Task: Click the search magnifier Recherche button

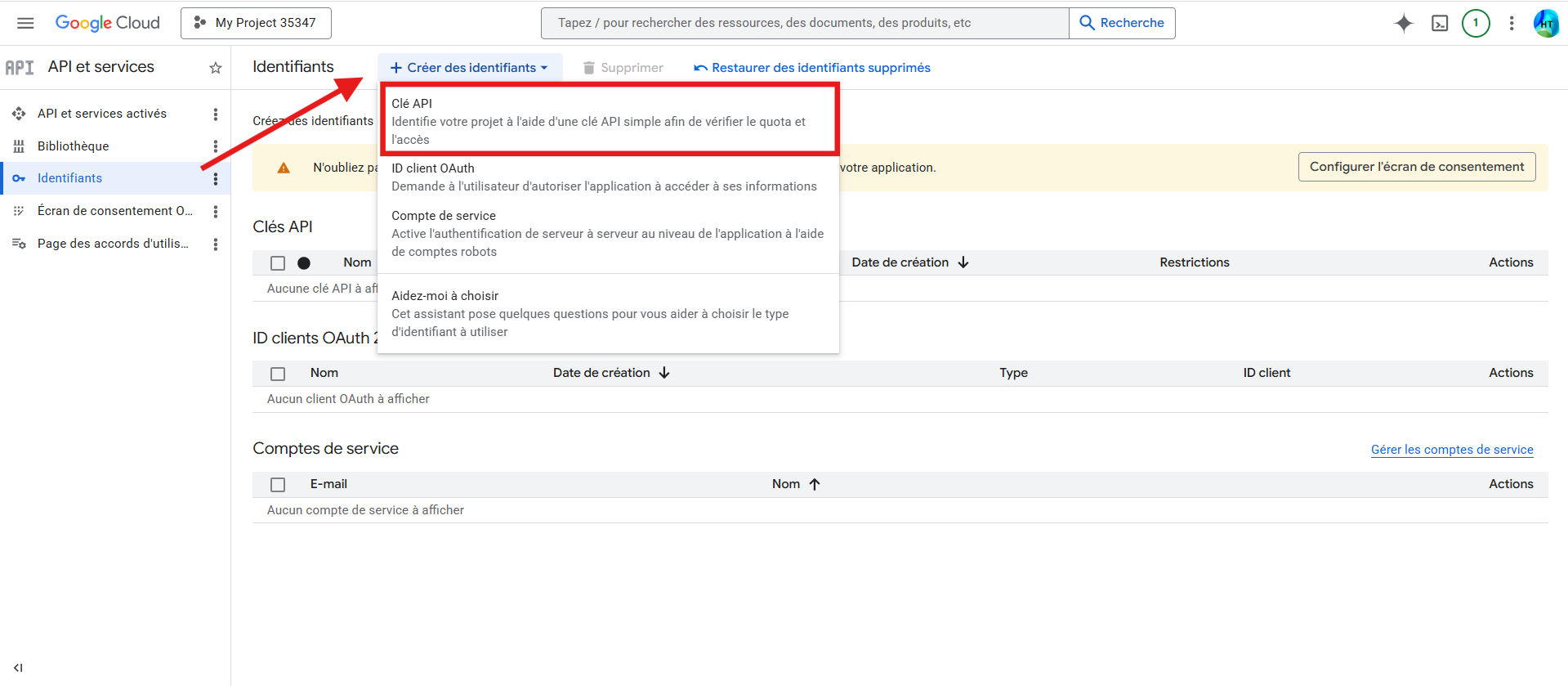Action: [1122, 23]
